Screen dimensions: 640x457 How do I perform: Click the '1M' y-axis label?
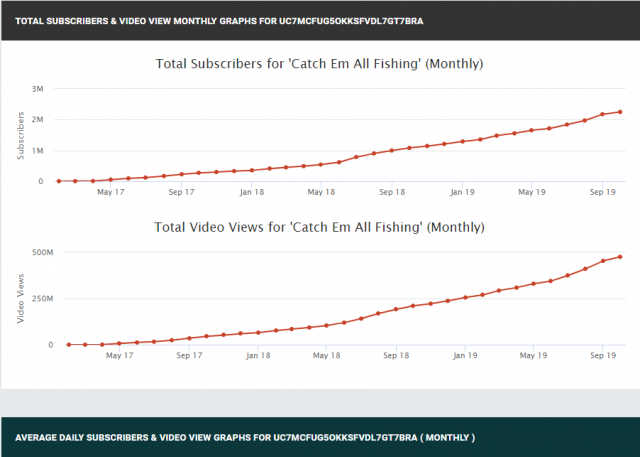coord(38,151)
